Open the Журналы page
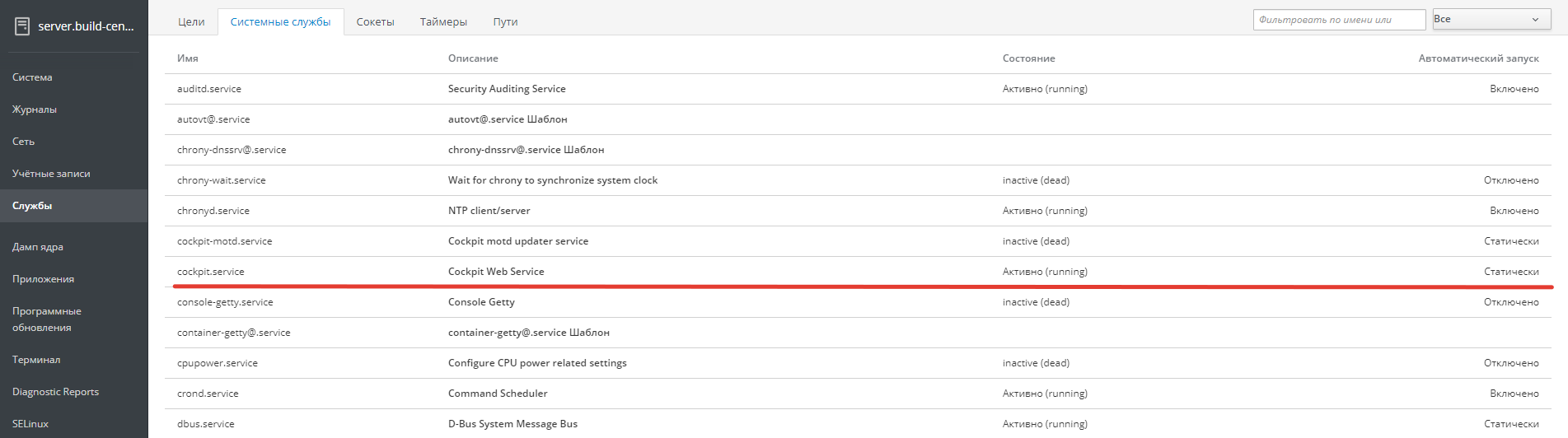 [x=35, y=109]
